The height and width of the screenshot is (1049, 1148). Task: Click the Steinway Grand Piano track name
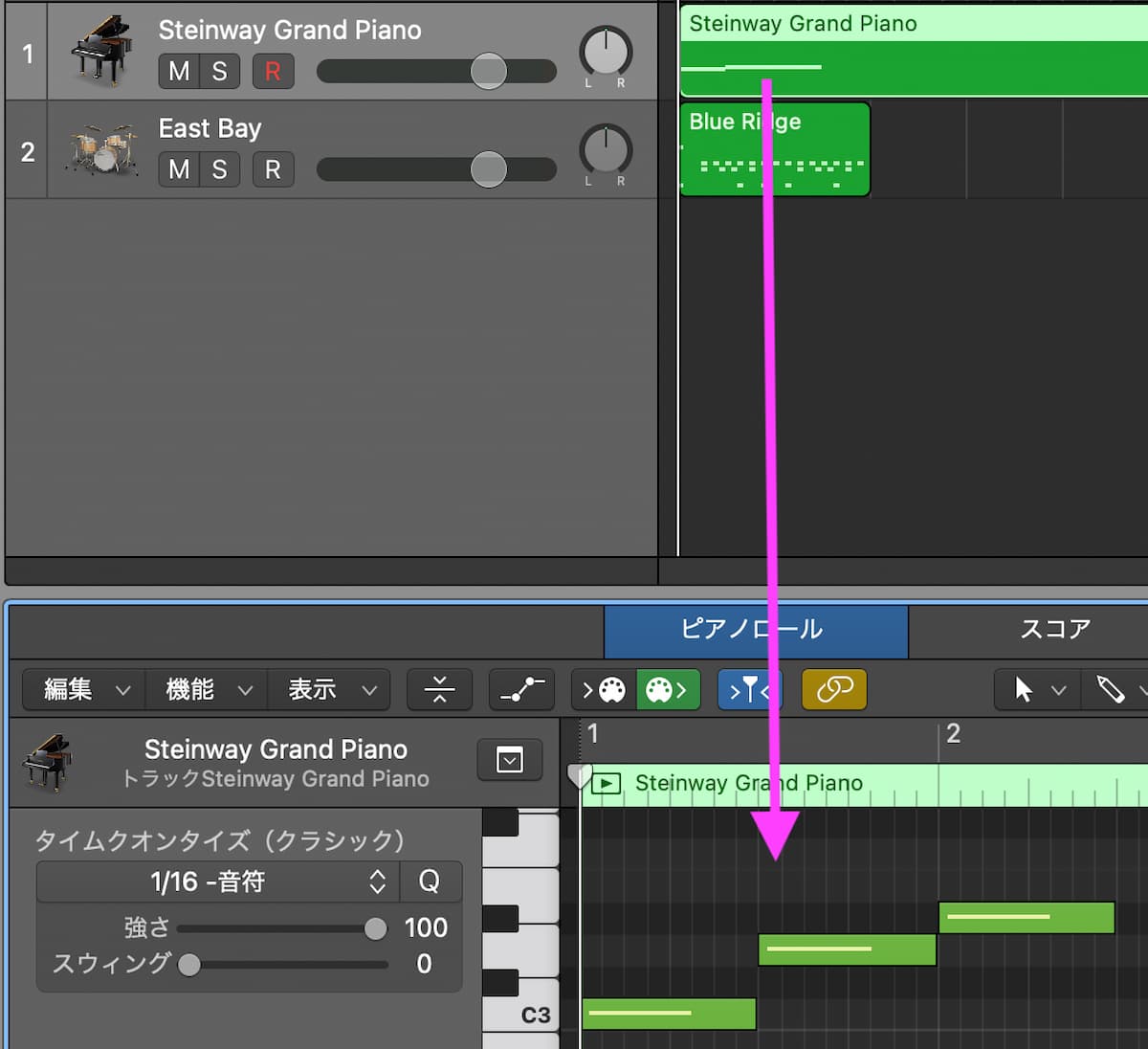click(x=290, y=30)
